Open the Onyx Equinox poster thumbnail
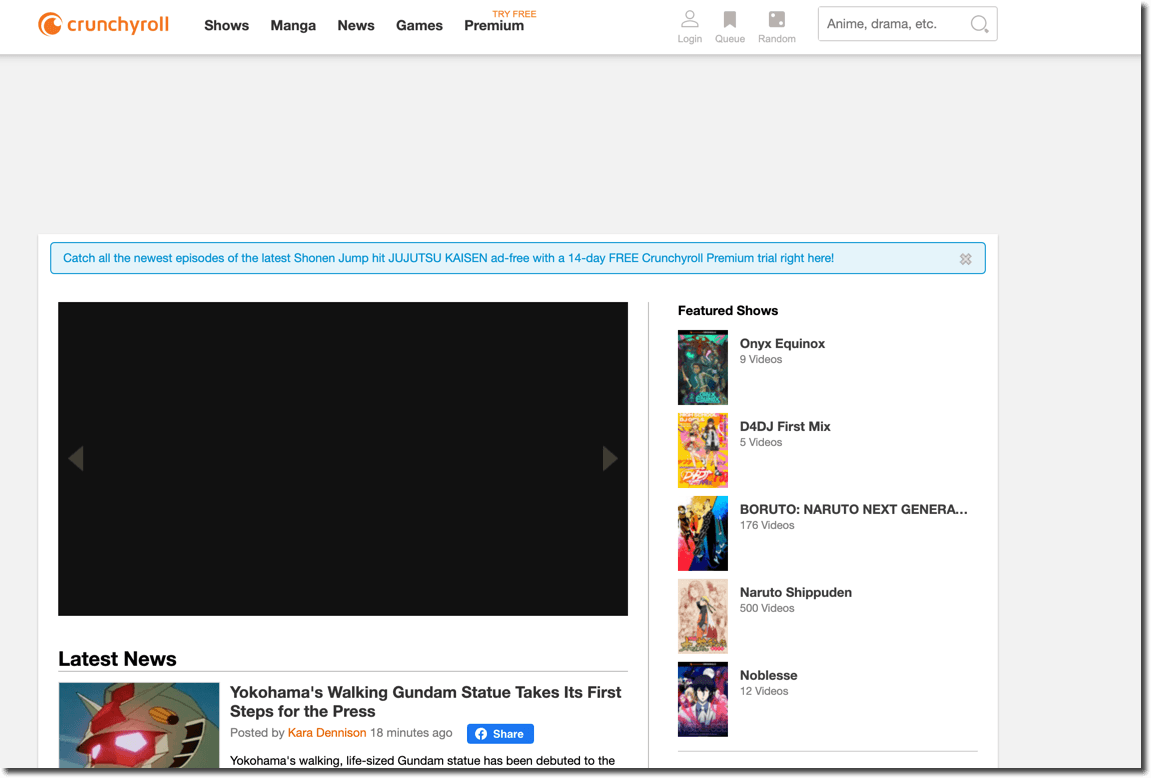Viewport: 1151px width, 778px height. (702, 368)
